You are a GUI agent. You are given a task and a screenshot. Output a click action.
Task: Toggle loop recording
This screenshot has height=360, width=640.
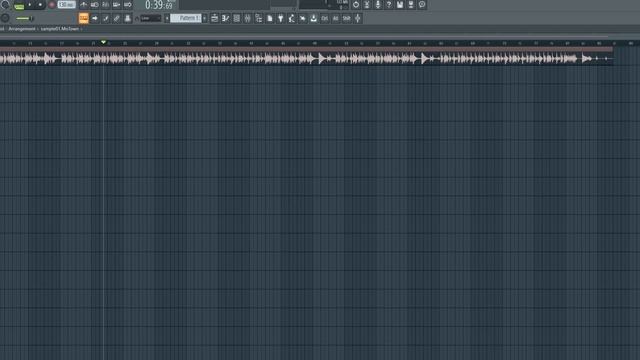pos(128,5)
